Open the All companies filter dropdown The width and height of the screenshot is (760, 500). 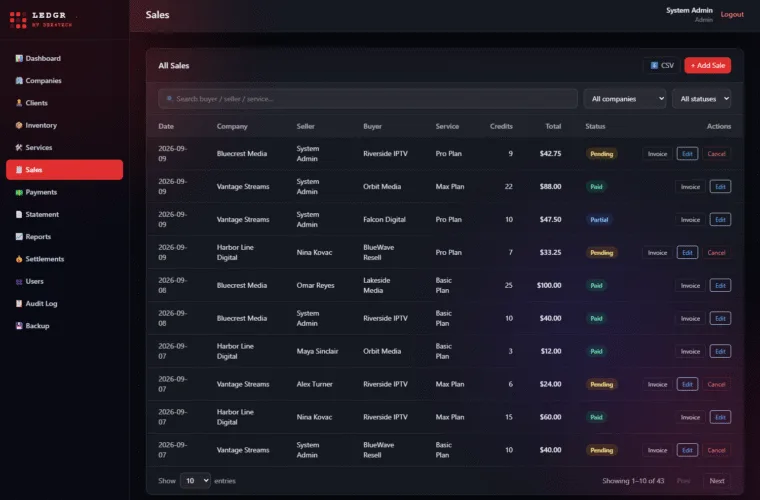pyautogui.click(x=625, y=99)
